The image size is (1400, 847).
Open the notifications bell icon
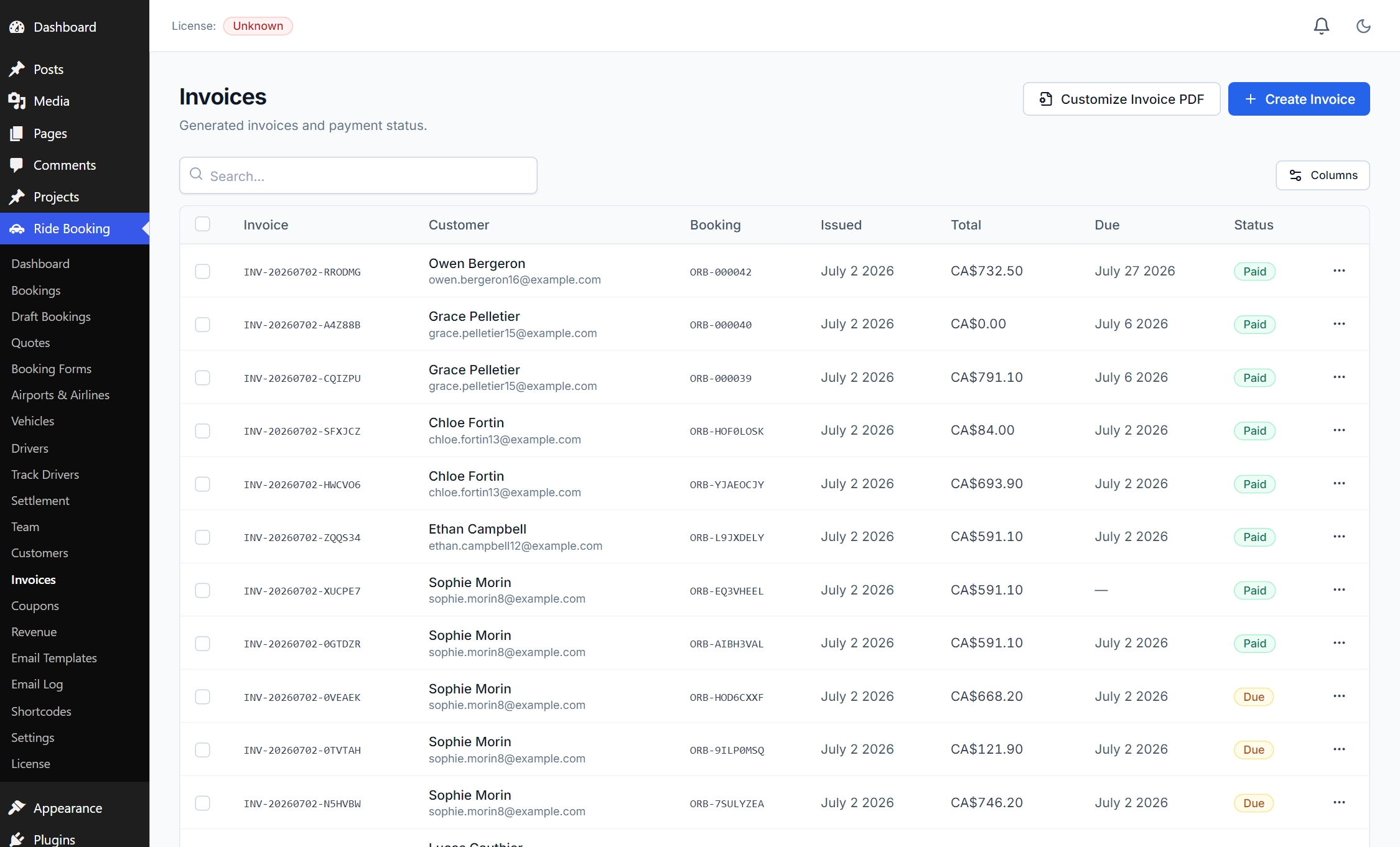click(1321, 26)
